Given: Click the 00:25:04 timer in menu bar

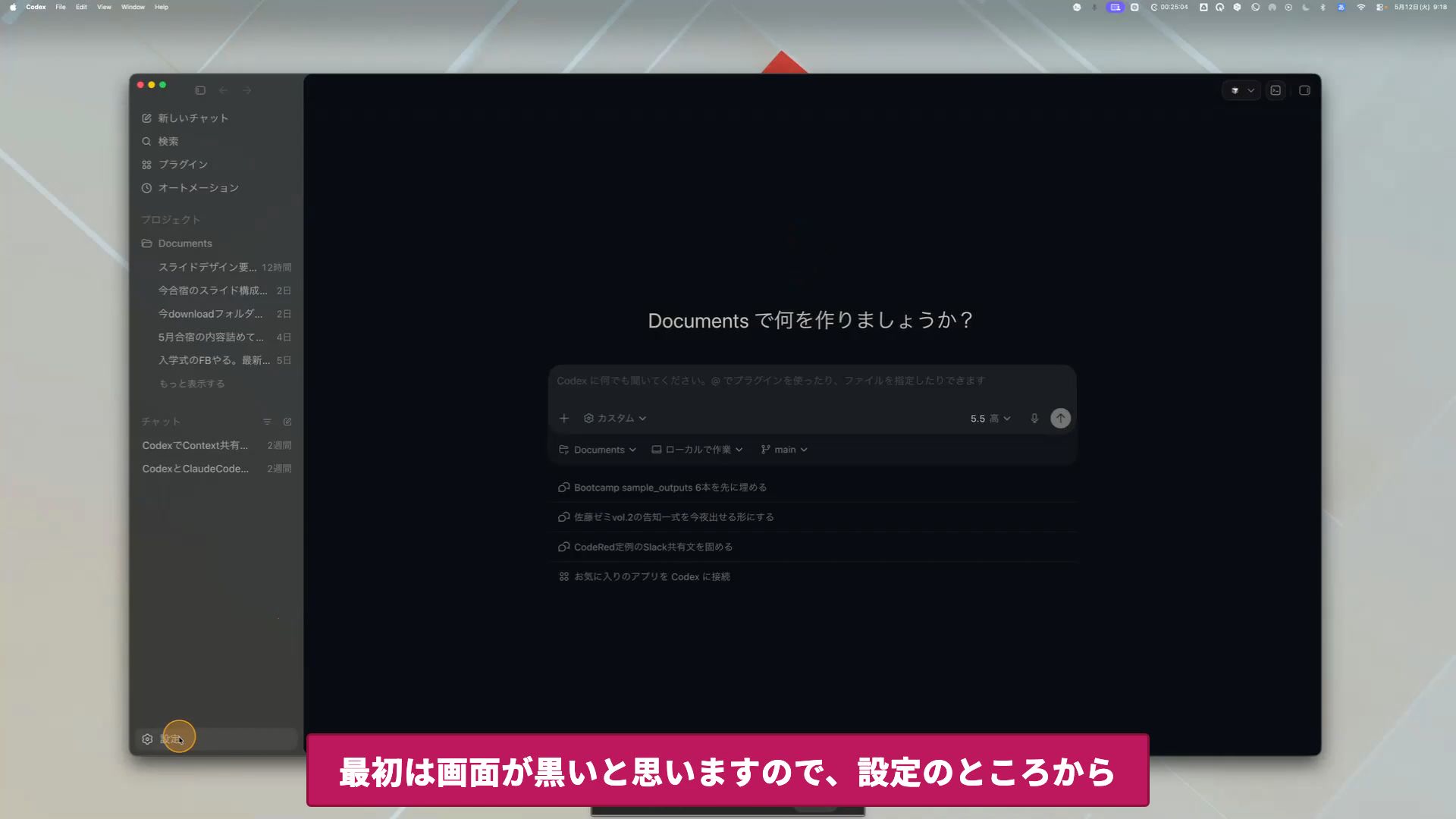Looking at the screenshot, I should coord(1169,7).
